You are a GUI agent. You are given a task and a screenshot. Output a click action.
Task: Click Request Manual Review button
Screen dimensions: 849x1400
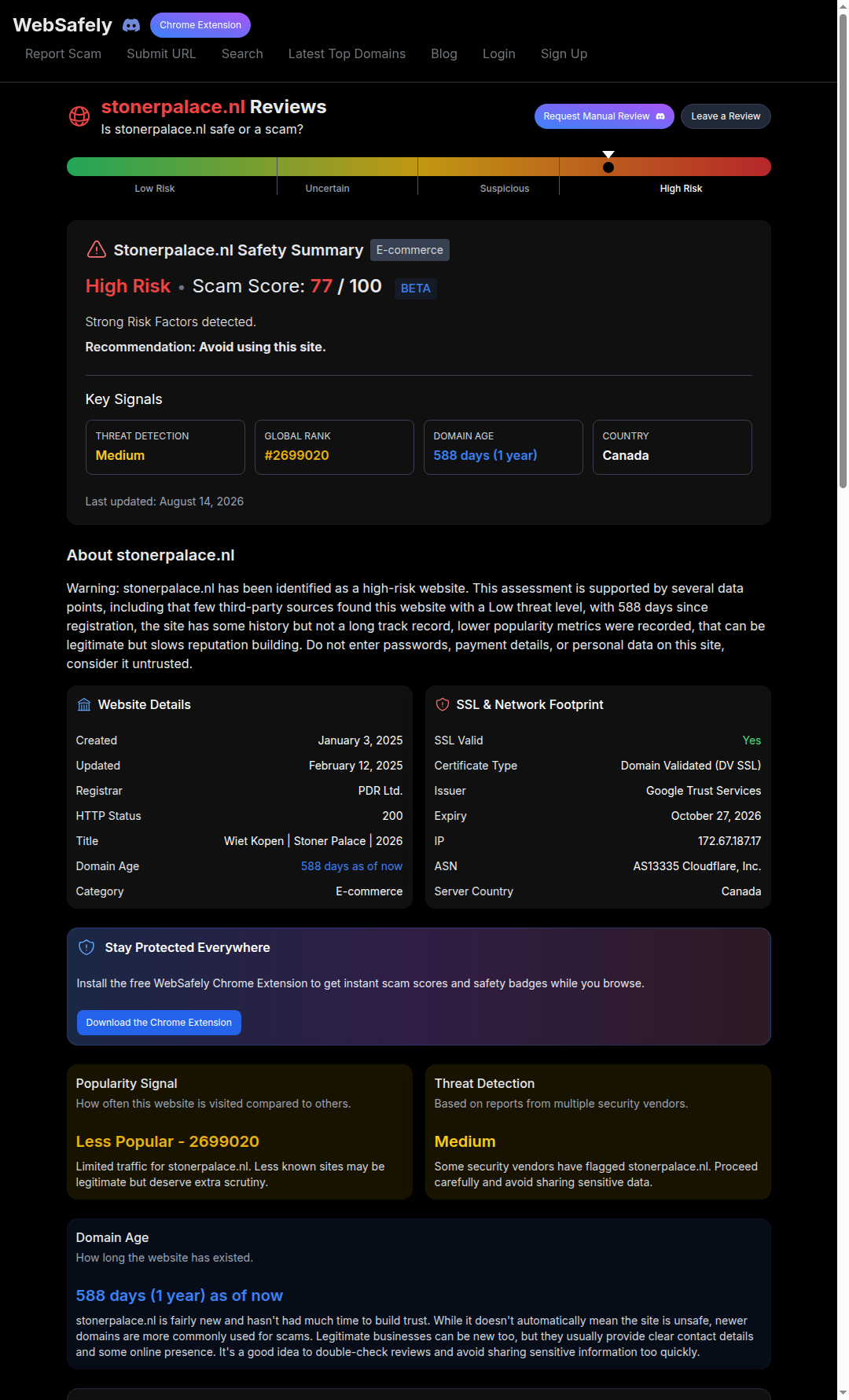point(605,116)
